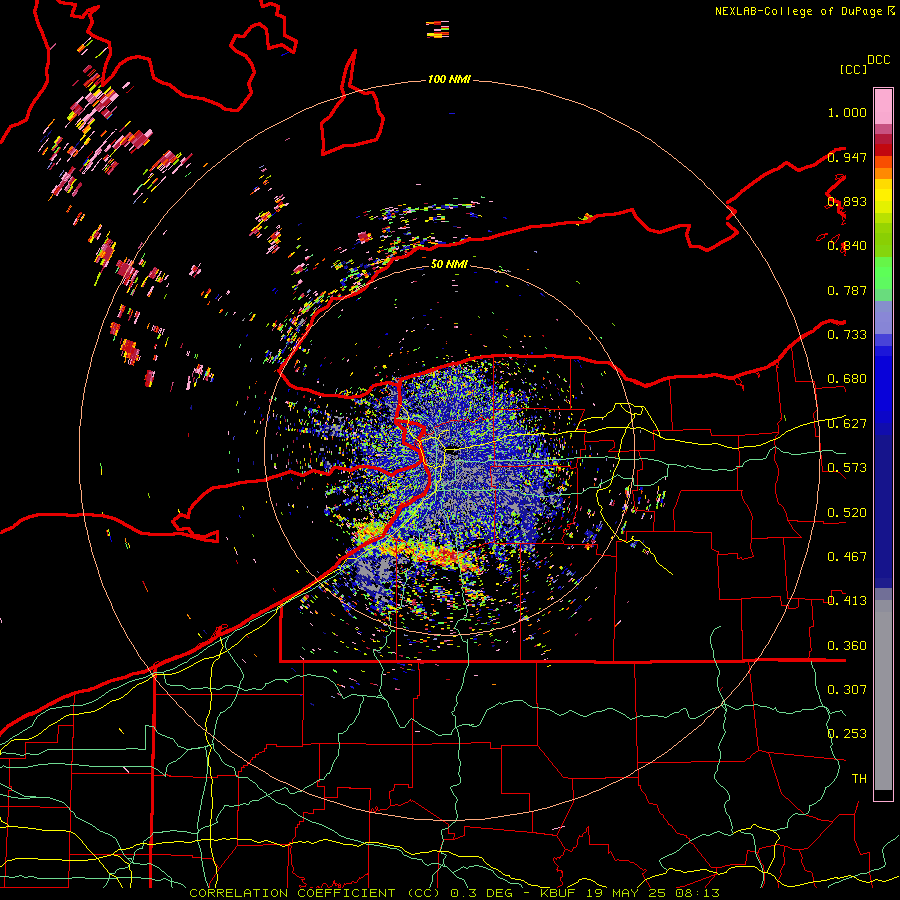This screenshot has height=900, width=900.
Task: Click the gray lower segment of color bar
Action: pos(883,695)
